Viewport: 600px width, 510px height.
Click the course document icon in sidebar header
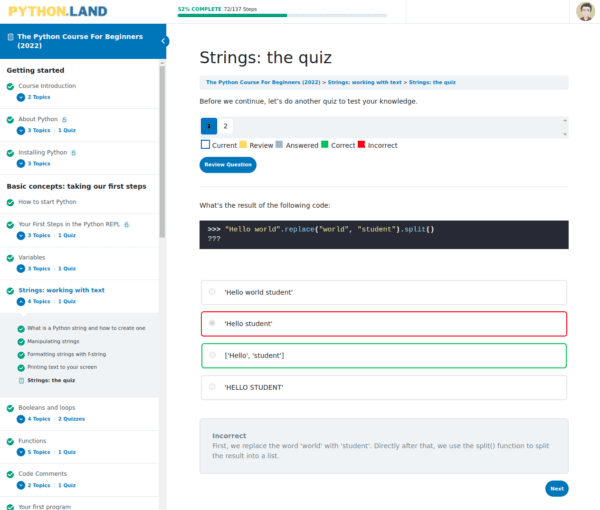[11, 37]
